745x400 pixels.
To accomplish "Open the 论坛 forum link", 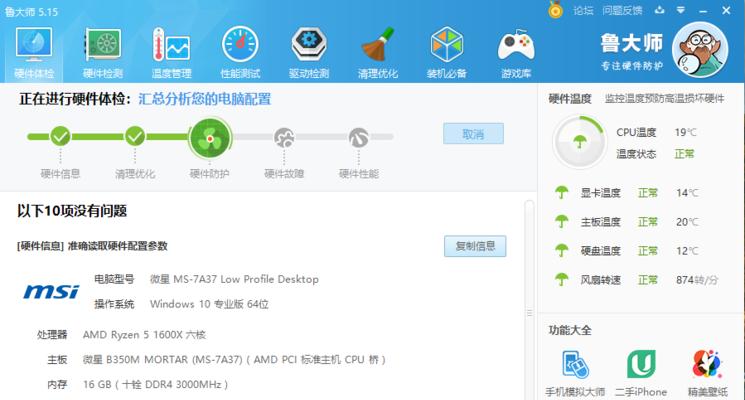I will coord(583,10).
